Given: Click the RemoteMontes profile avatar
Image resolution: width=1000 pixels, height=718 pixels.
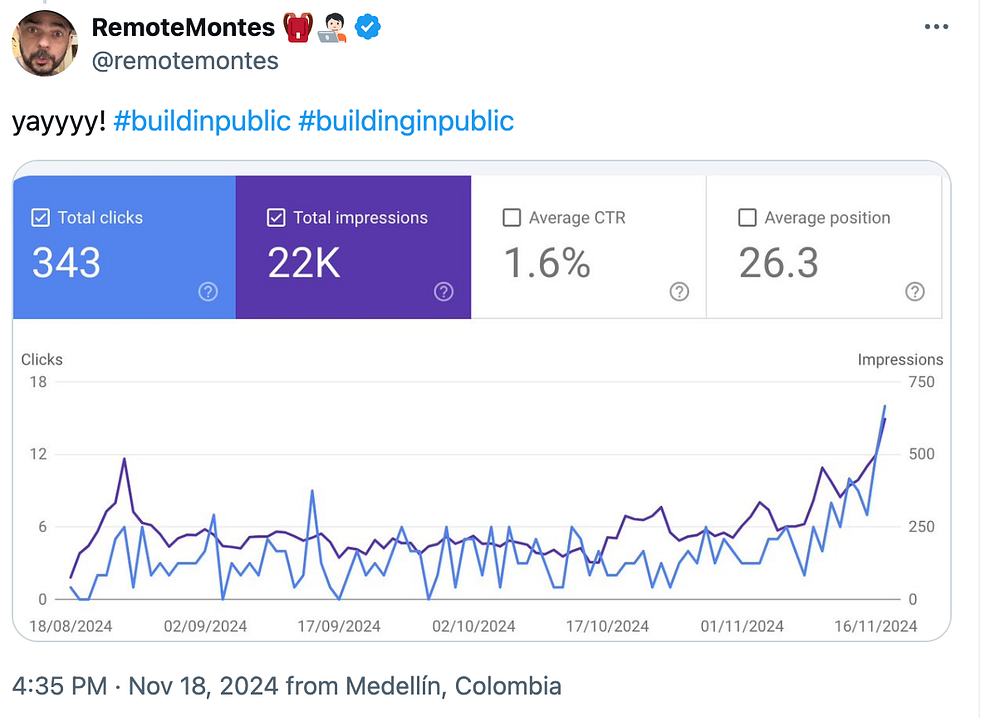Looking at the screenshot, I should point(45,43).
